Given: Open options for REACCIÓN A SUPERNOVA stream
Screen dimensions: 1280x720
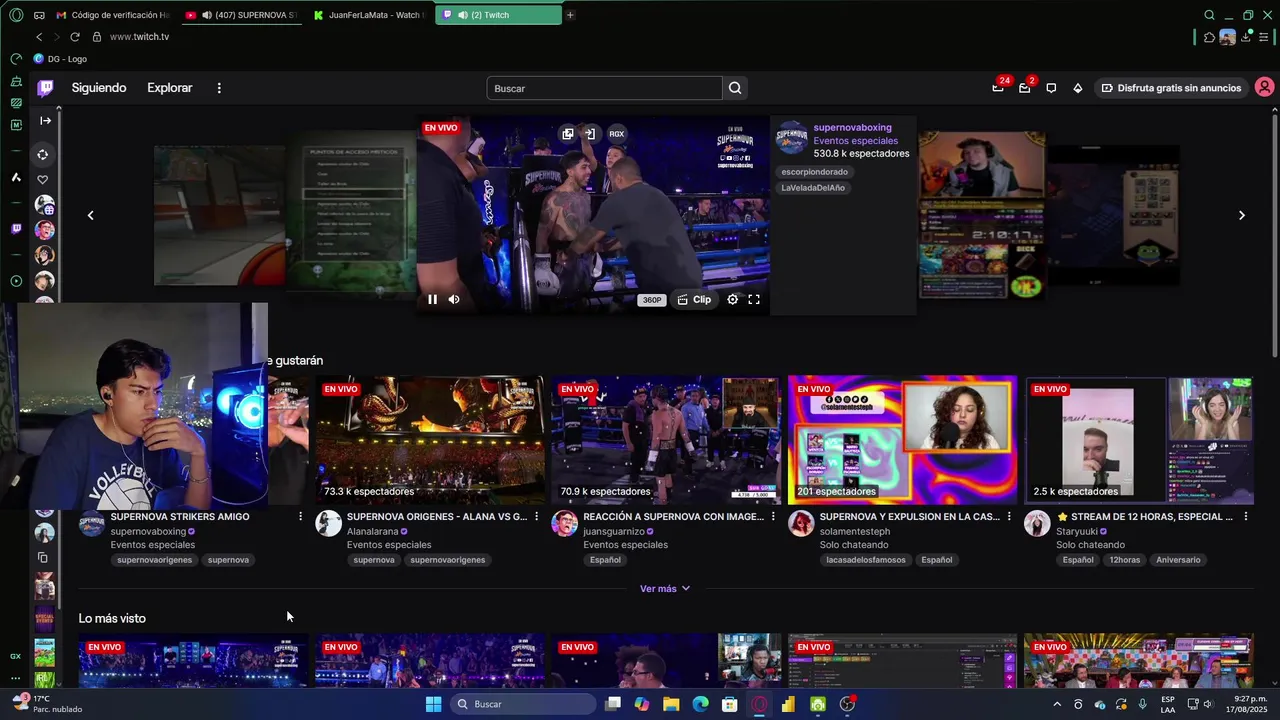Looking at the screenshot, I should pos(772,517).
